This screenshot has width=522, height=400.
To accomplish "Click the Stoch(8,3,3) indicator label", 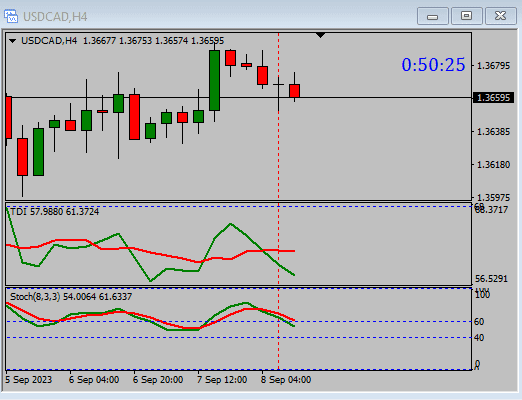I will (71, 296).
